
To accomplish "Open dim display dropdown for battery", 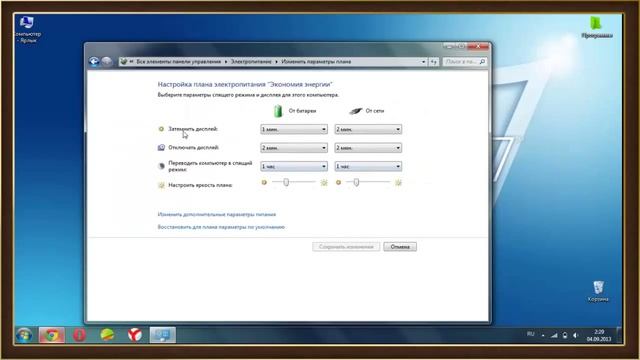I will (294, 129).
